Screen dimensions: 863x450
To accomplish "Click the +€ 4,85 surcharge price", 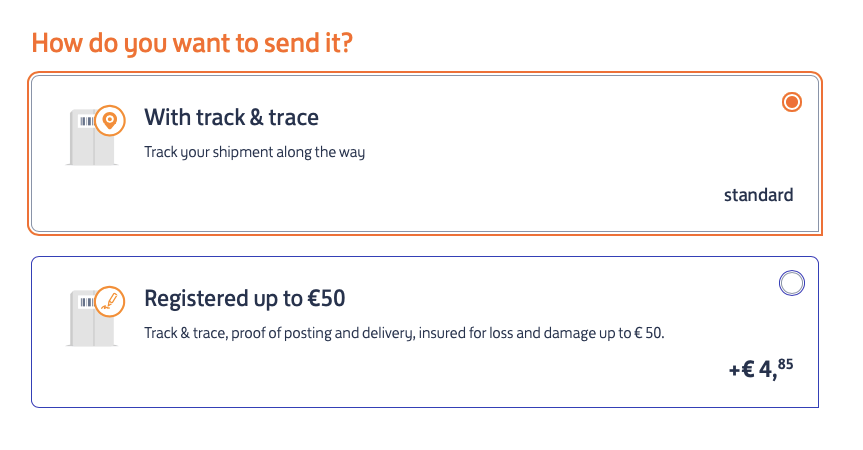I will [760, 369].
